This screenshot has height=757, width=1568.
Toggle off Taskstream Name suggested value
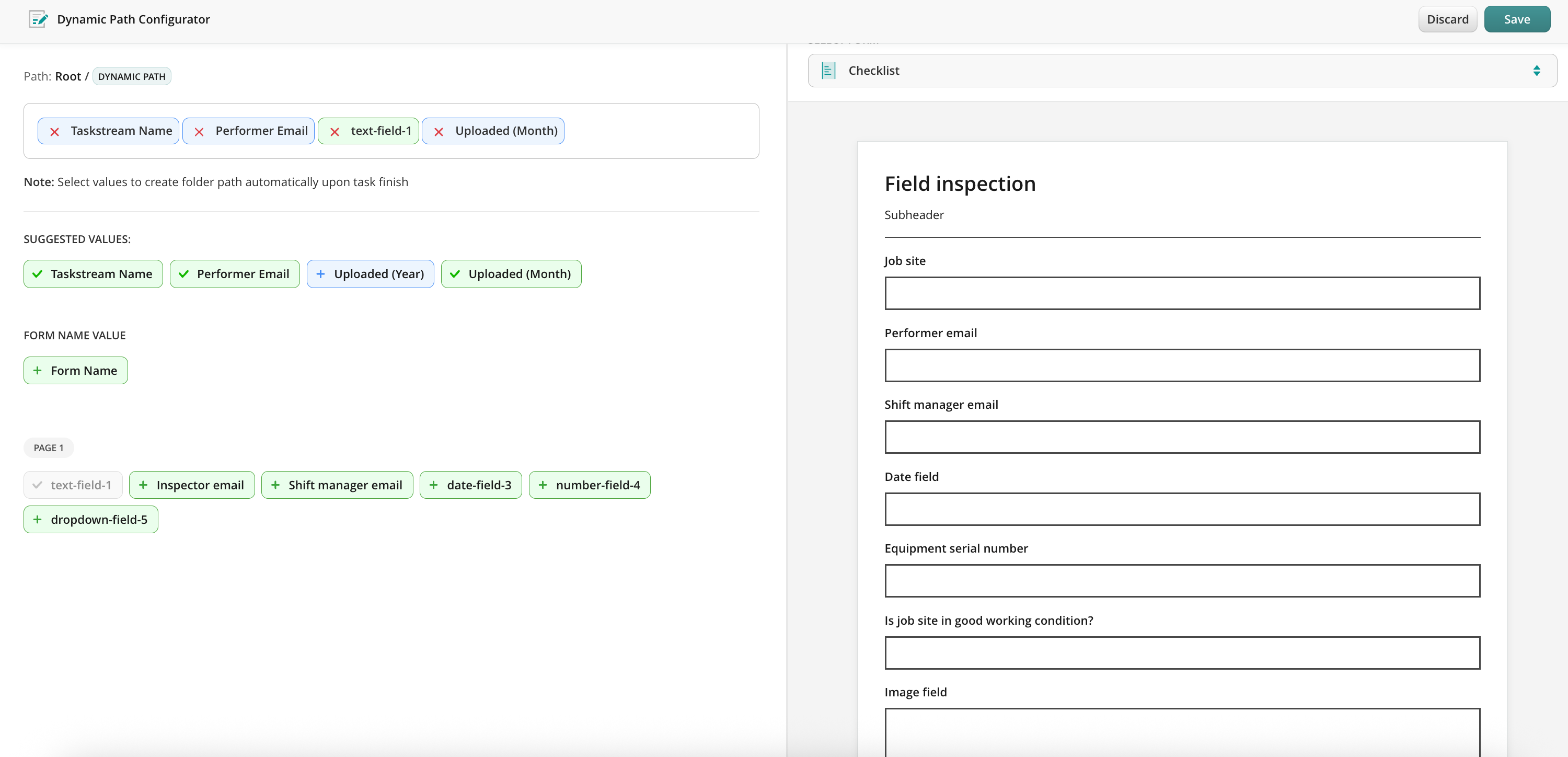click(93, 274)
